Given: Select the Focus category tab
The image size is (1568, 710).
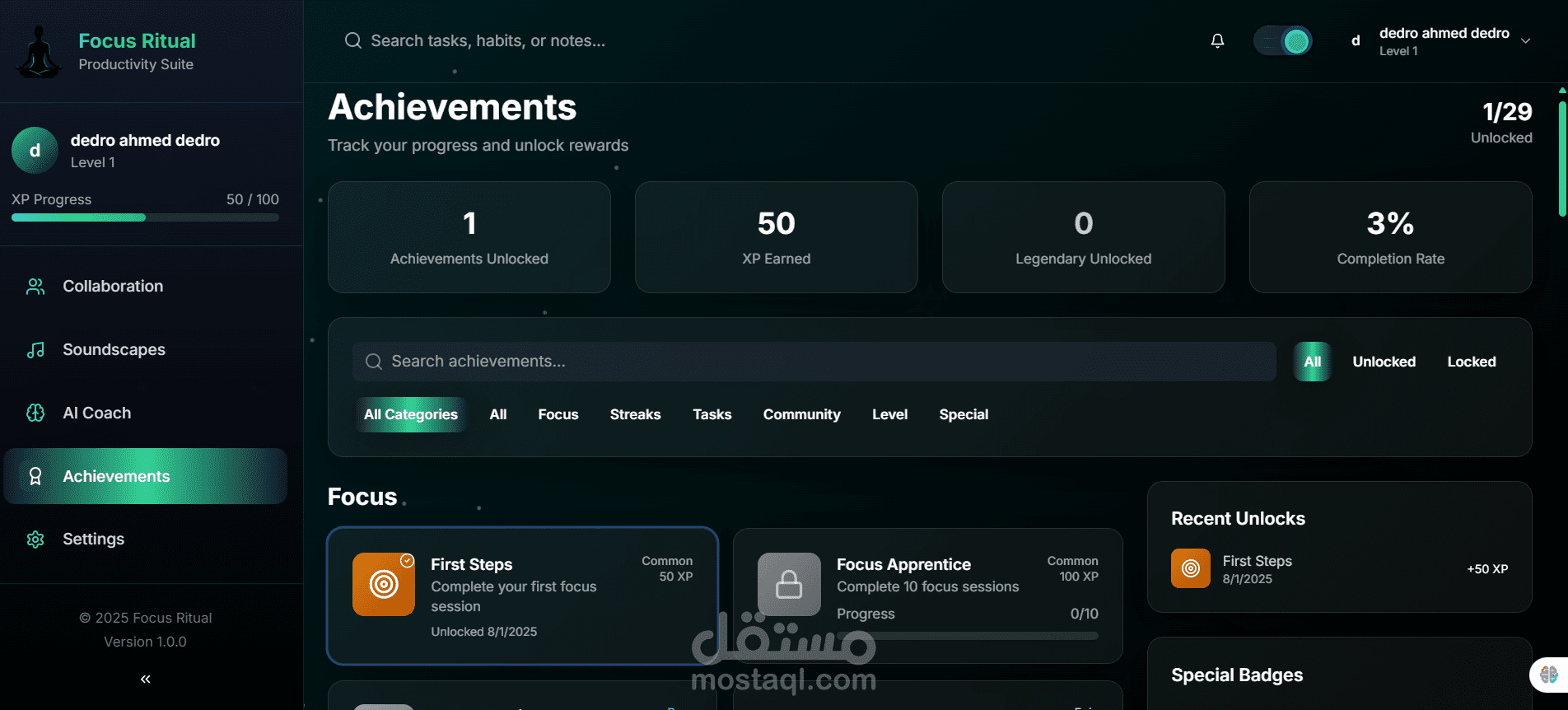Looking at the screenshot, I should pos(558,414).
